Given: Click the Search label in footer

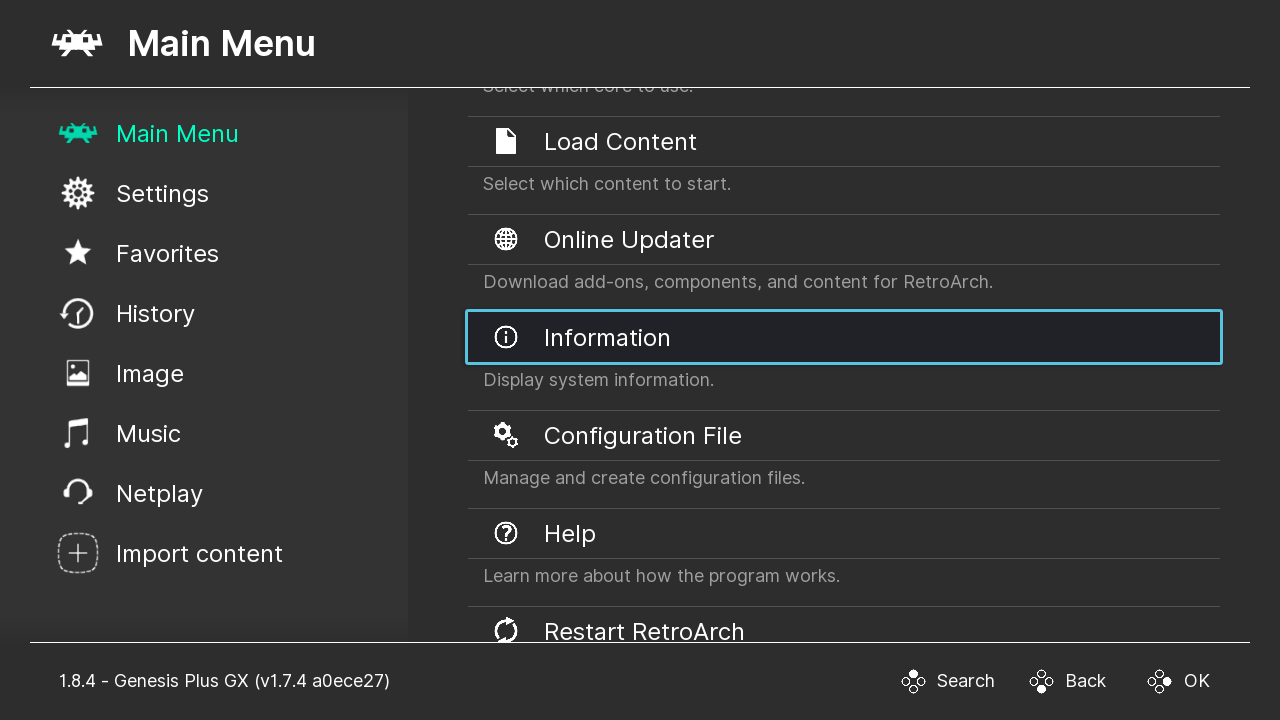Looking at the screenshot, I should [x=965, y=681].
